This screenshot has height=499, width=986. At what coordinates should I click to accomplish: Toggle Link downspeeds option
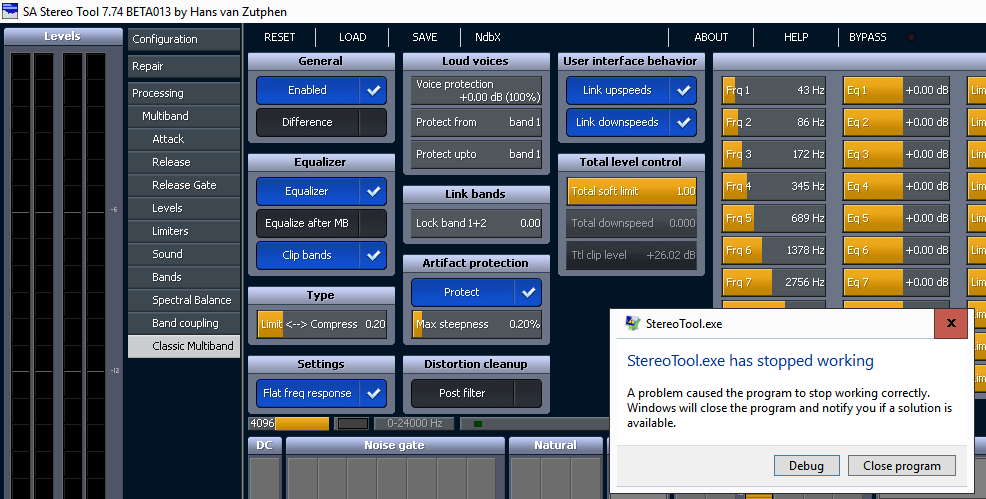click(x=631, y=123)
